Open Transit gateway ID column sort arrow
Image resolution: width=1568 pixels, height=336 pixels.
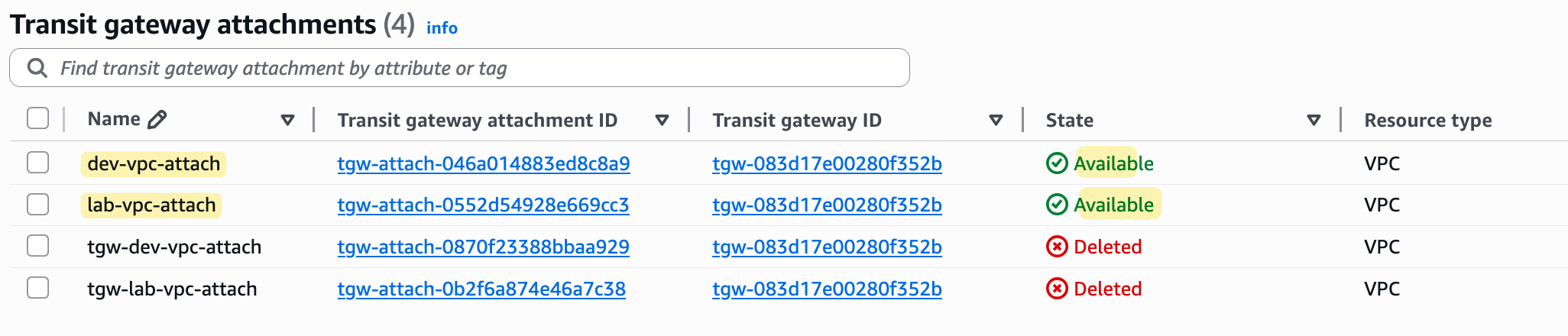pos(996,120)
